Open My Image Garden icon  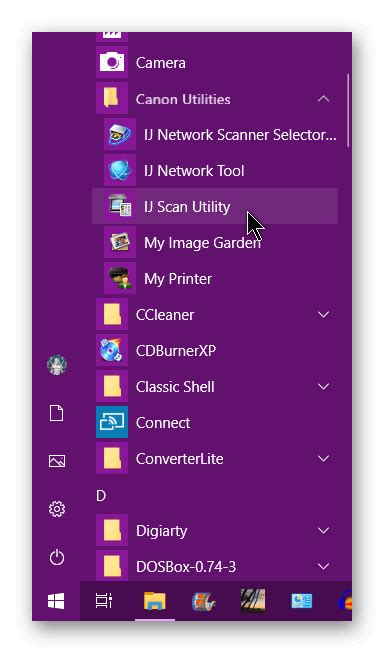pyautogui.click(x=120, y=243)
